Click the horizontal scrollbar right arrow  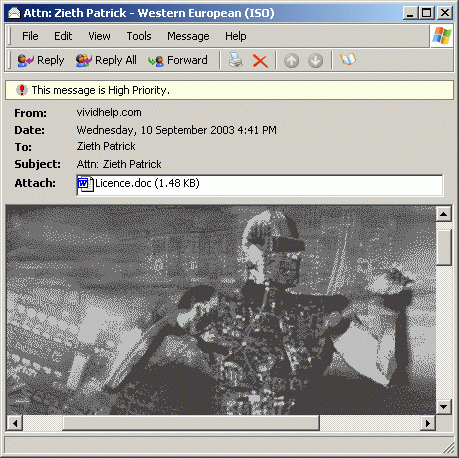click(428, 423)
